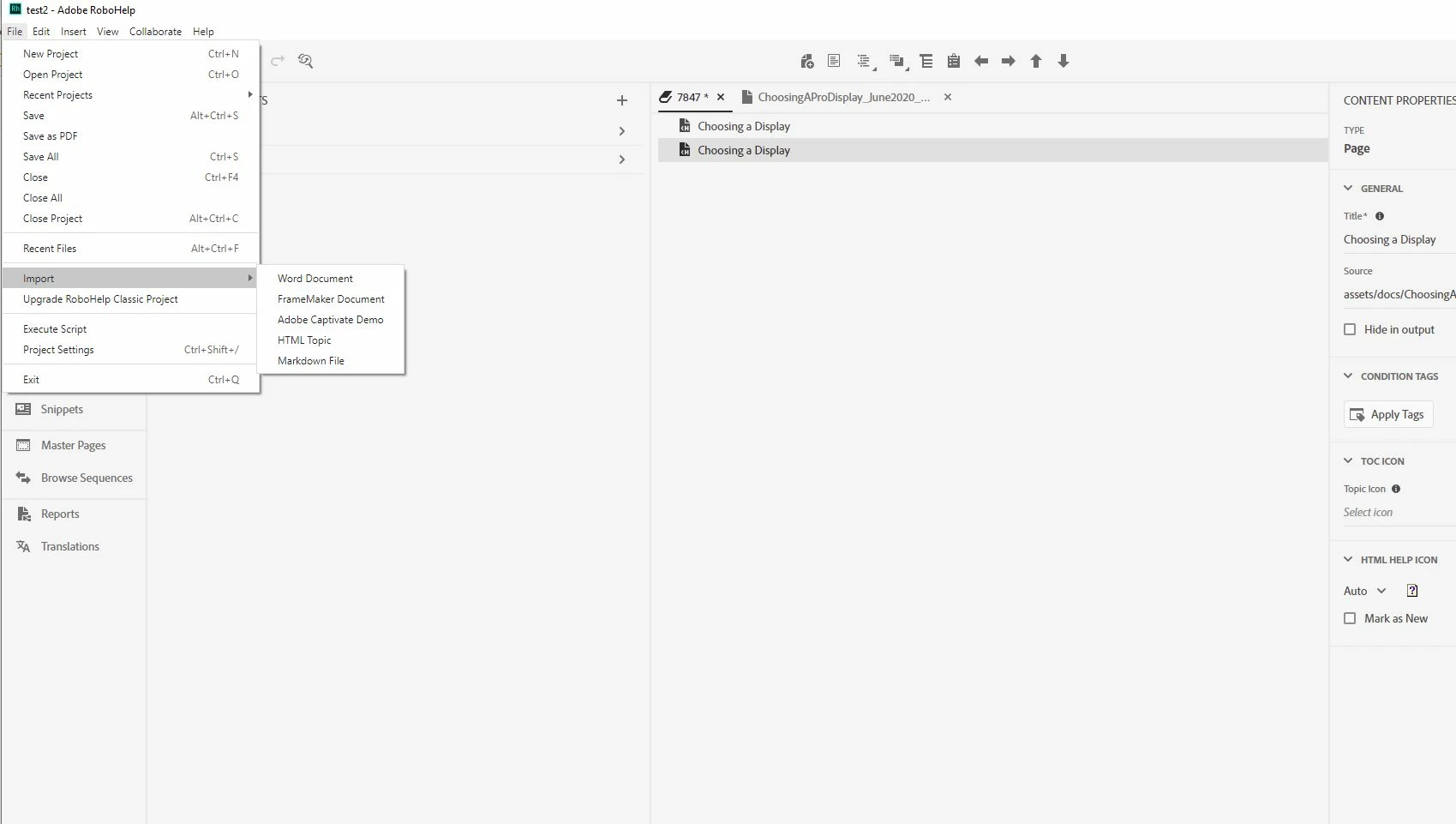Open Project Settings from the File menu
This screenshot has width=1456, height=824.
130,350
